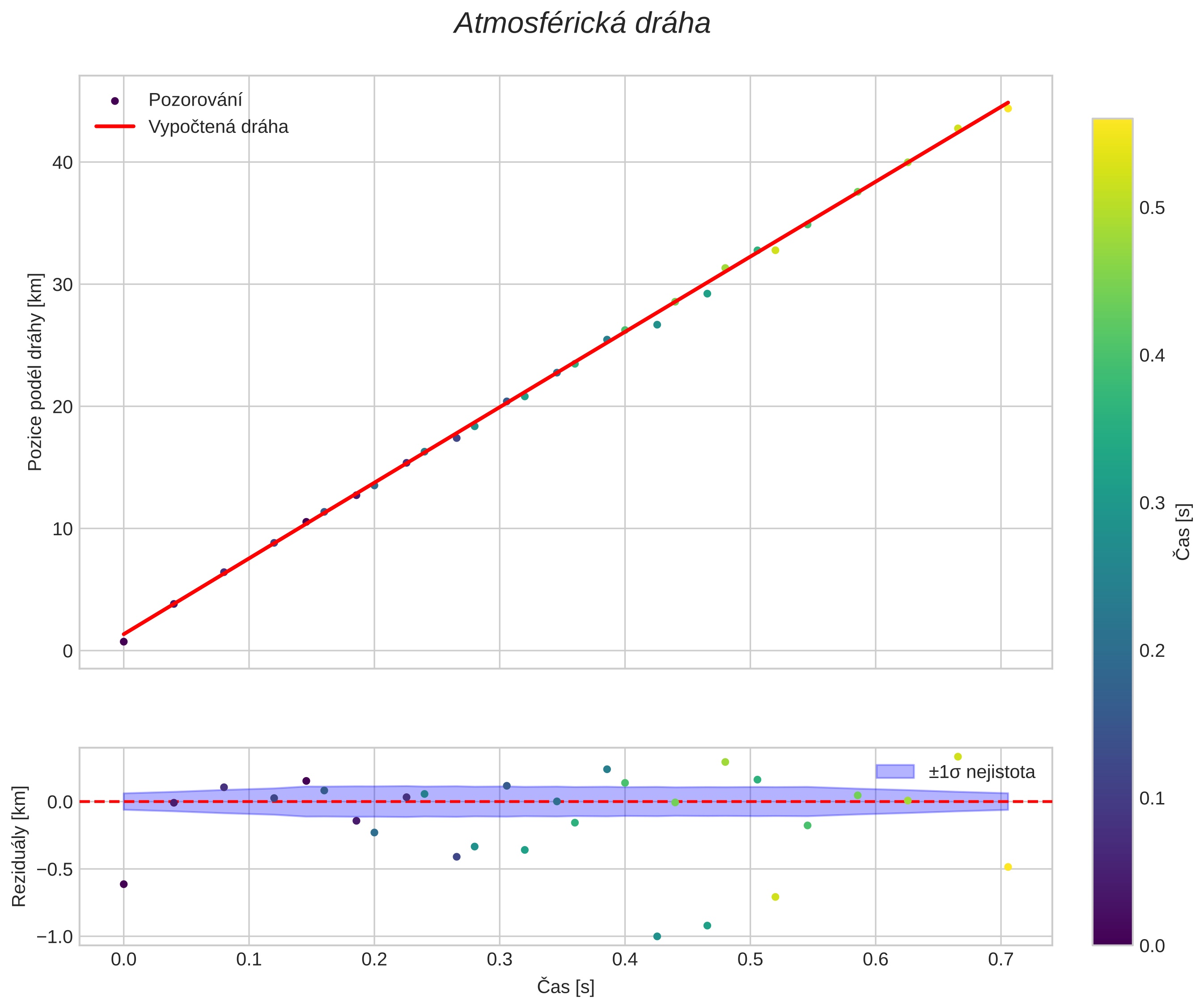Click the 0.5 tick label on colorbar
Image resolution: width=1204 pixels, height=1008 pixels.
click(x=1152, y=208)
